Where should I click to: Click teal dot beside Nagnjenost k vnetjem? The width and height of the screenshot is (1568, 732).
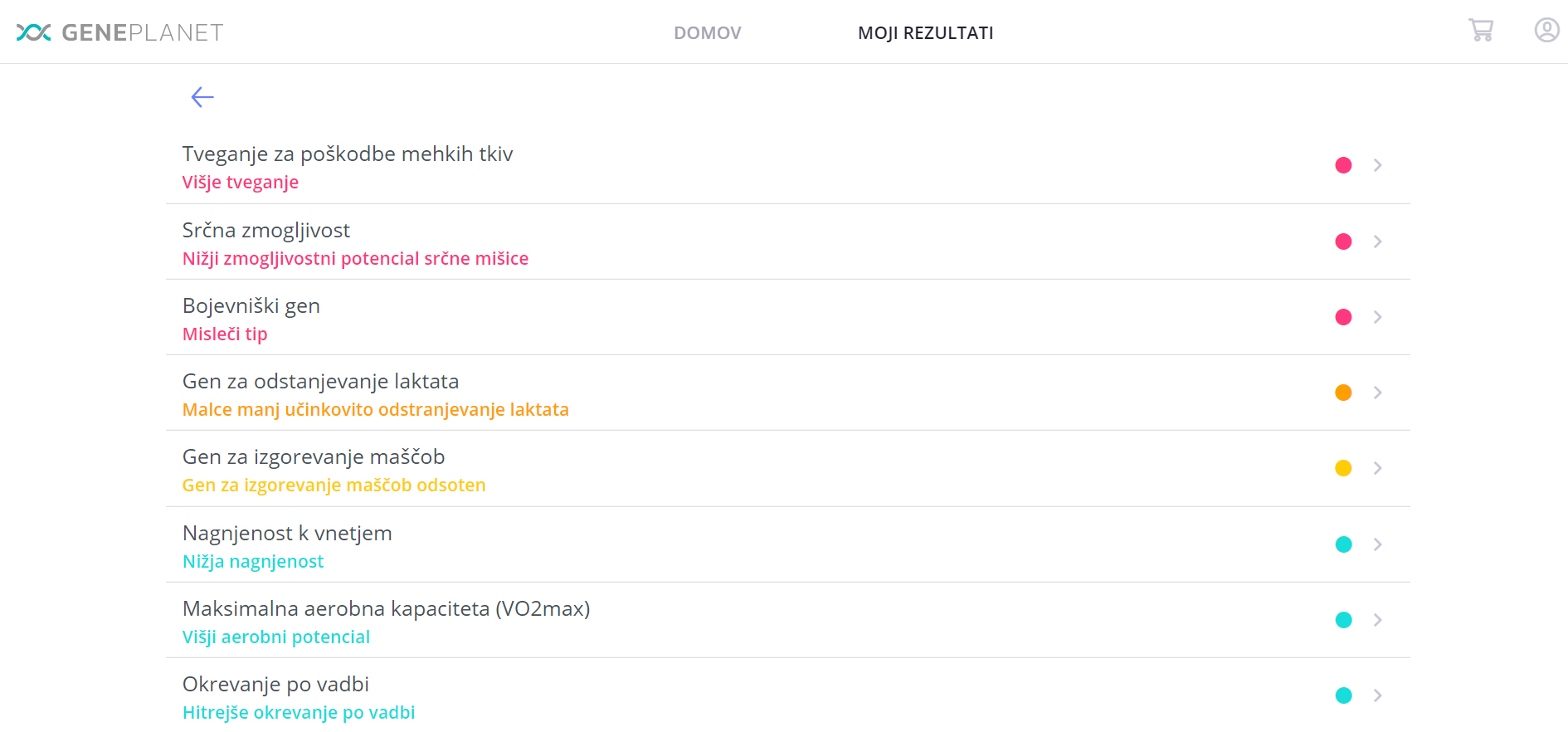(1343, 544)
